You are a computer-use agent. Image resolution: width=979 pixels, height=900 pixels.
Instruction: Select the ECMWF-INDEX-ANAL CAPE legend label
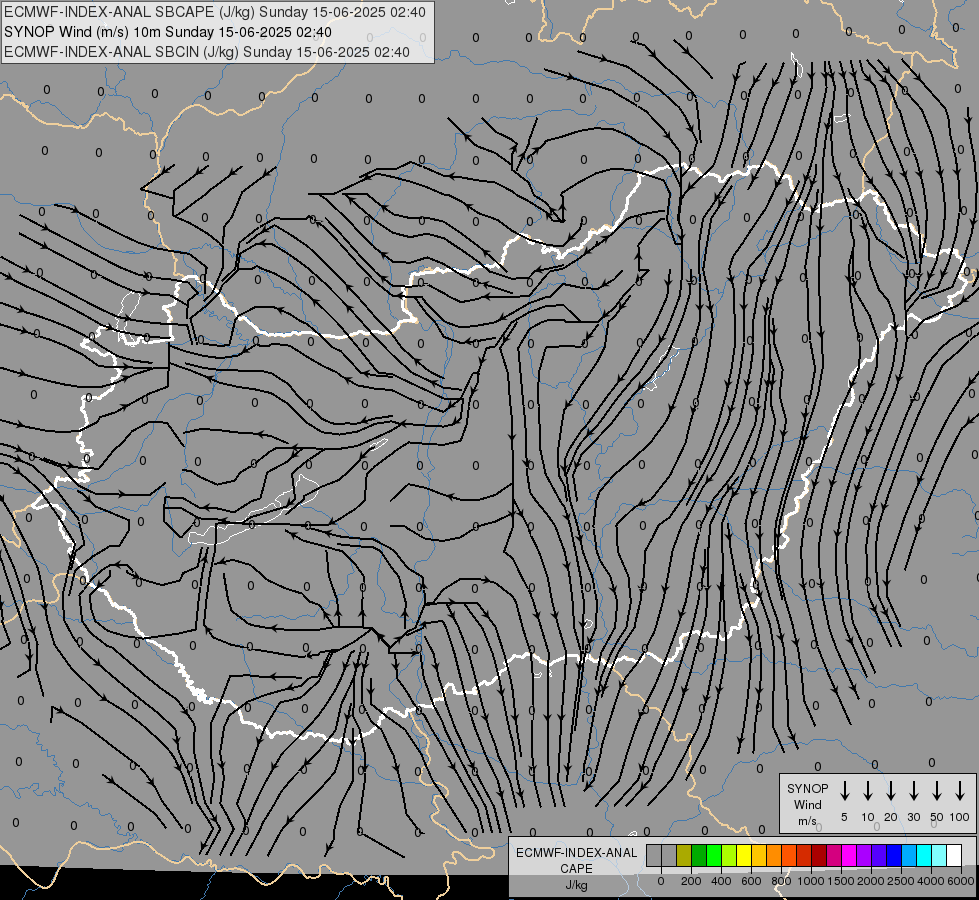pyautogui.click(x=576, y=860)
